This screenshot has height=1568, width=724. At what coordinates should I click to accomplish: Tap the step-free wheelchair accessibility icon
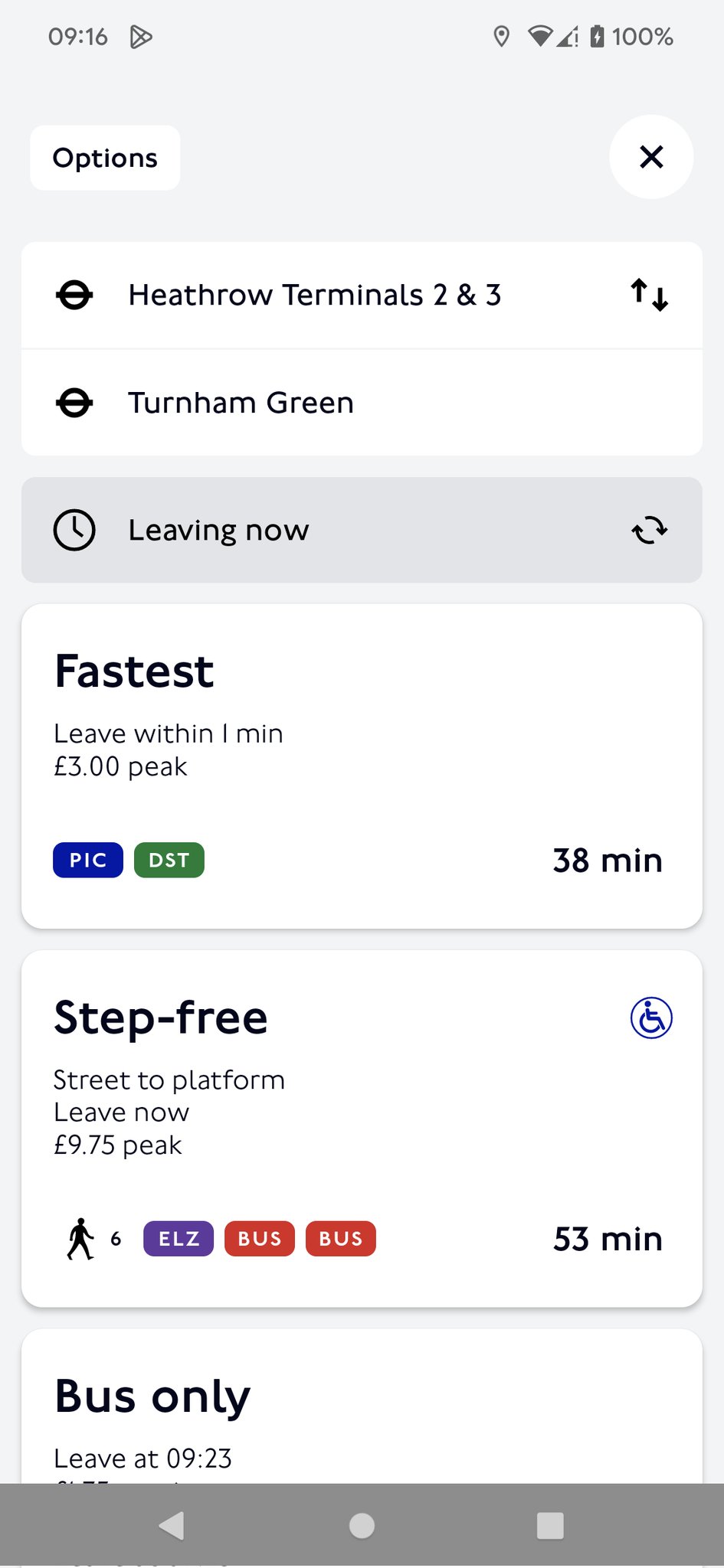(651, 1018)
